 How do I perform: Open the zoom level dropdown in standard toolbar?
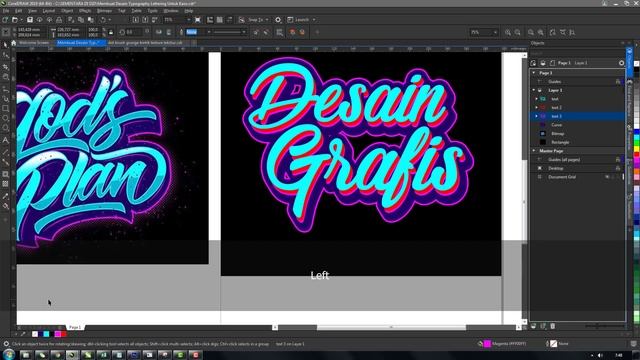coord(188,20)
